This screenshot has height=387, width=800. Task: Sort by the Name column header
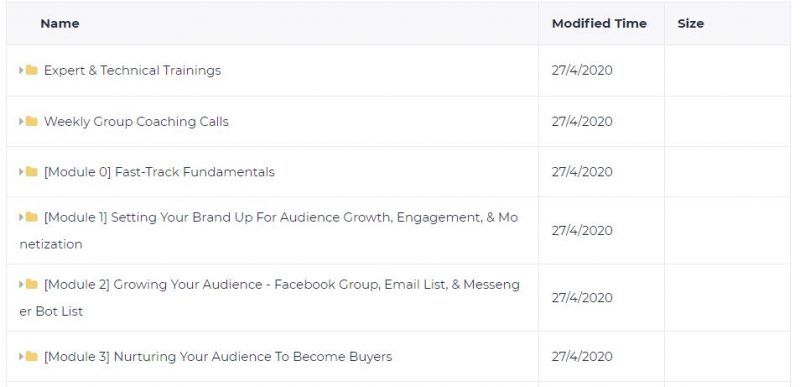click(x=60, y=23)
